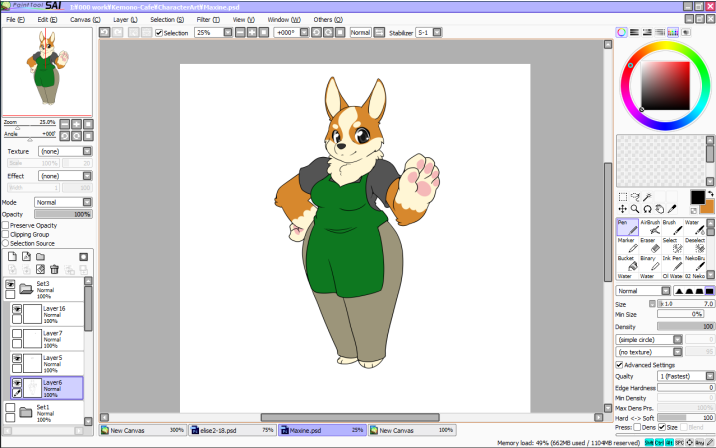Enable pressure Dens checkbox

click(637, 427)
